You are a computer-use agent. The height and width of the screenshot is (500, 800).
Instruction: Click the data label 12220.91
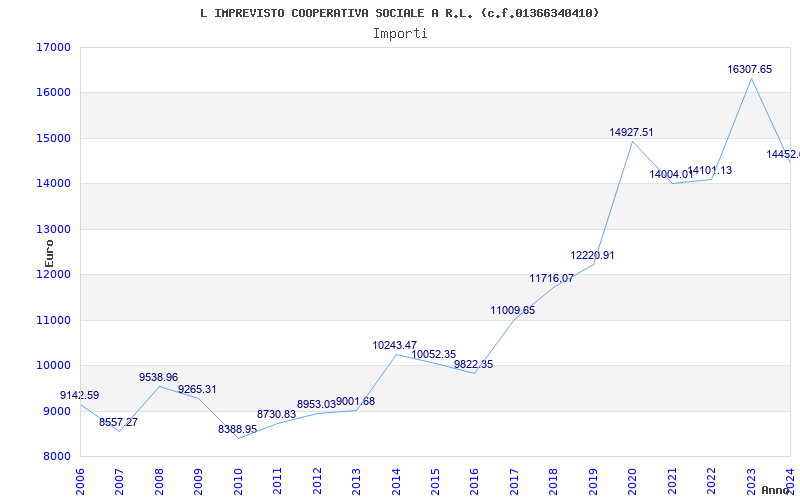tap(592, 256)
